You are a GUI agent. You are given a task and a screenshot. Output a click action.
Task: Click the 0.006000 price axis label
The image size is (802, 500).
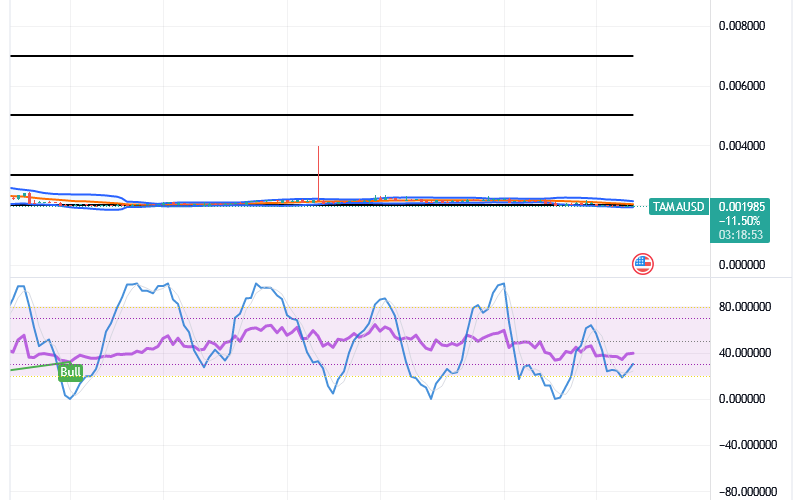[742, 86]
